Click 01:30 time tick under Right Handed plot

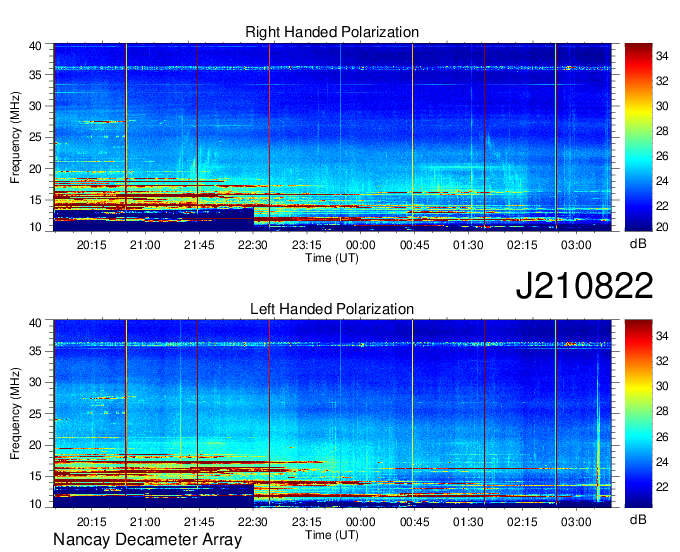click(x=468, y=245)
